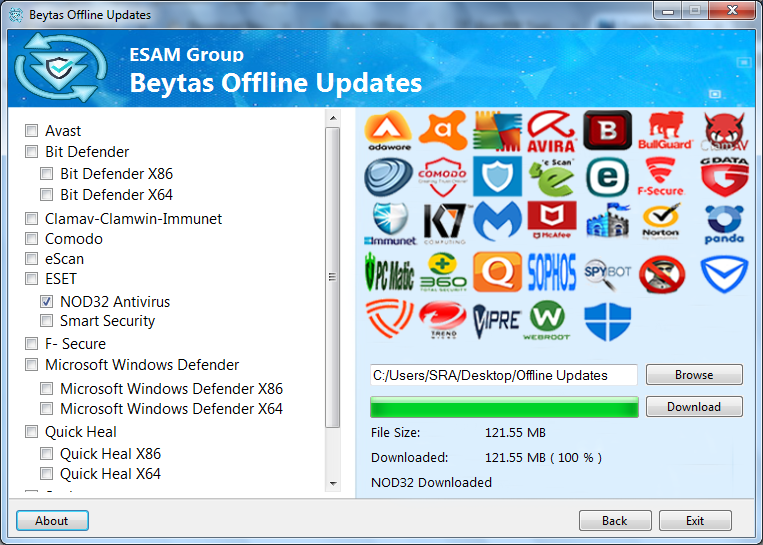Click the McAfee red shield logo

coord(552,220)
